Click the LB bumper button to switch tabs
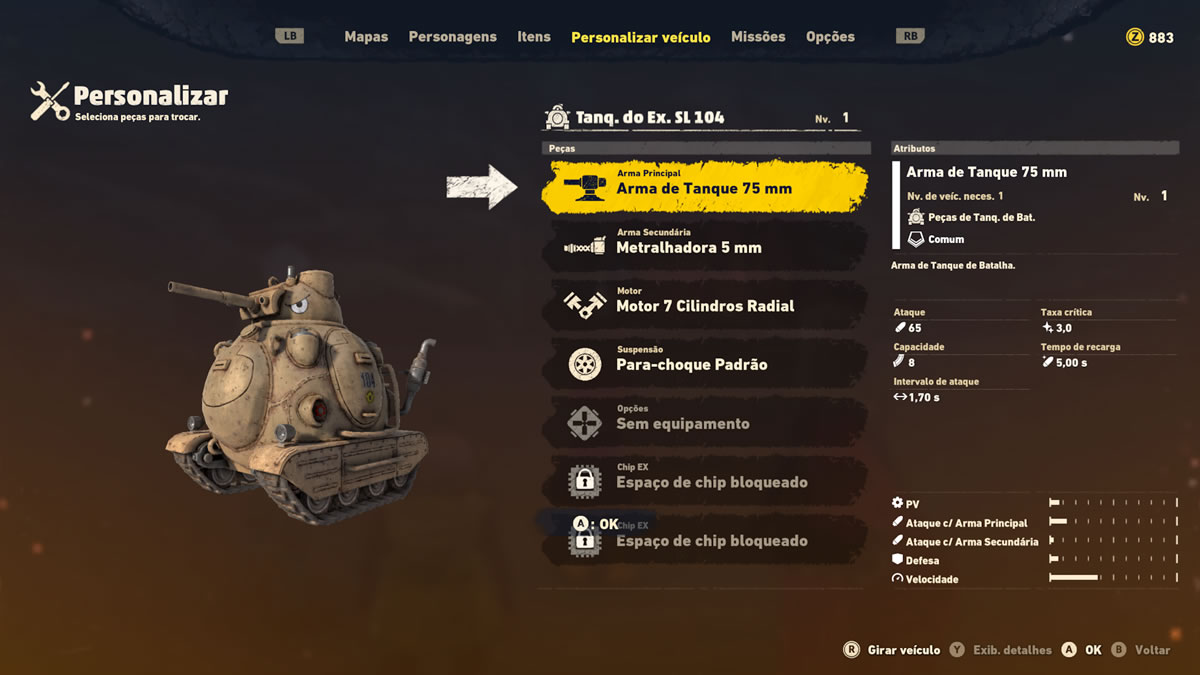This screenshot has height=675, width=1200. [290, 36]
